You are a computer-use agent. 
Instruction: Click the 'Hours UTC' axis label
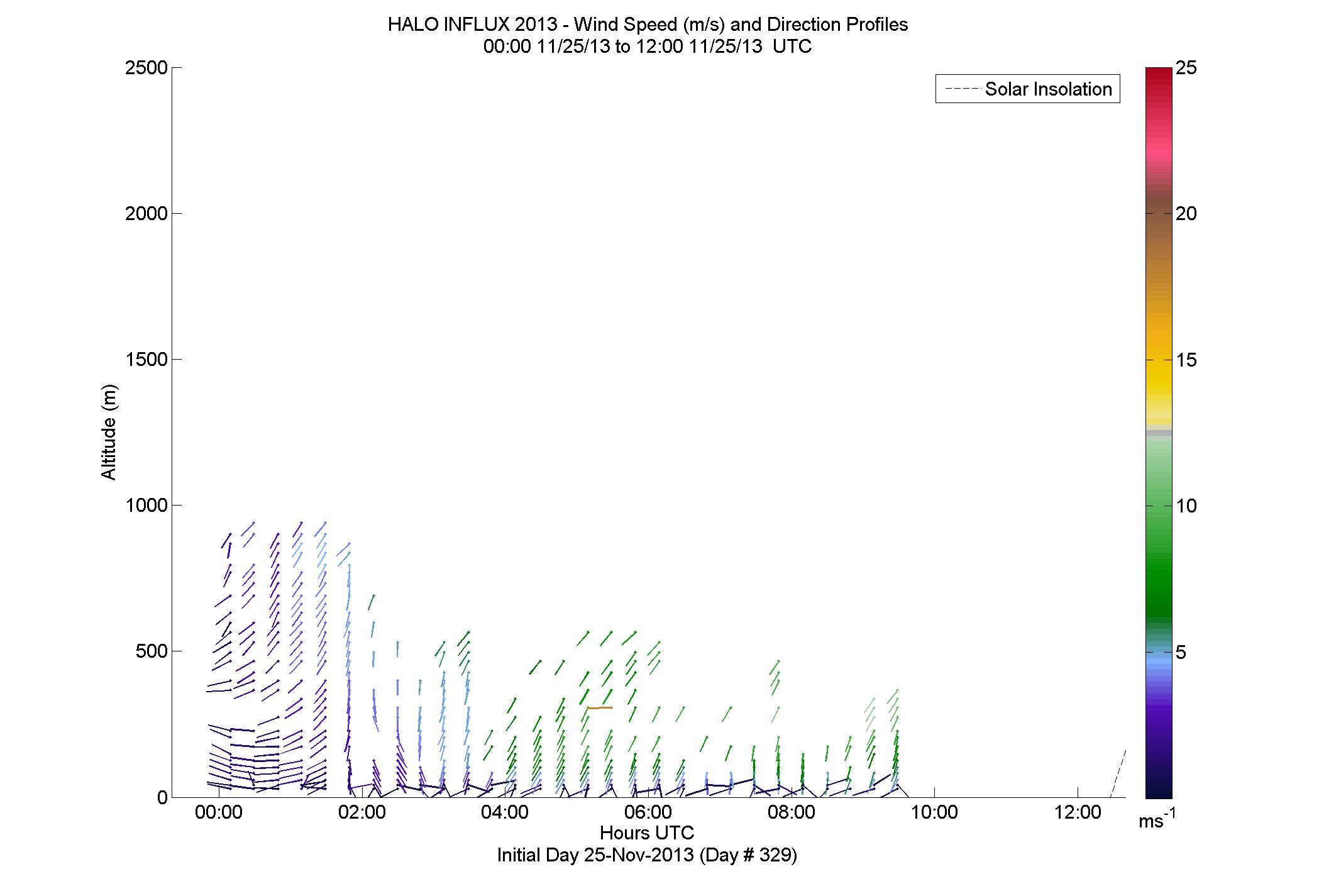pos(647,833)
